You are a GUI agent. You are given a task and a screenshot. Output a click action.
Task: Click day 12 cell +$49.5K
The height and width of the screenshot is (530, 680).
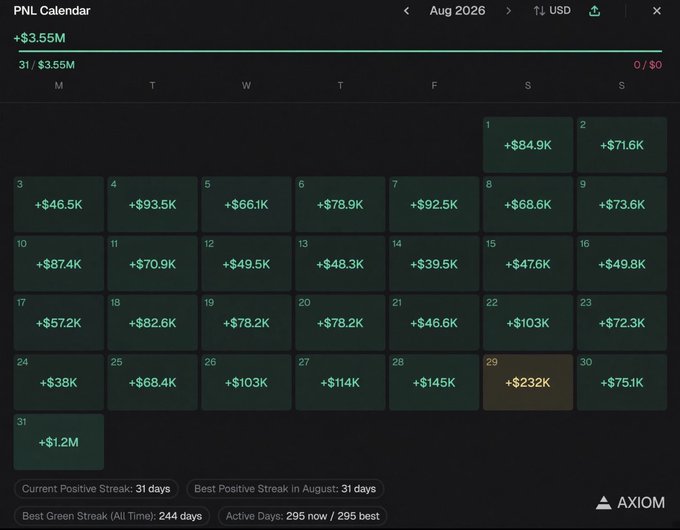(x=246, y=263)
